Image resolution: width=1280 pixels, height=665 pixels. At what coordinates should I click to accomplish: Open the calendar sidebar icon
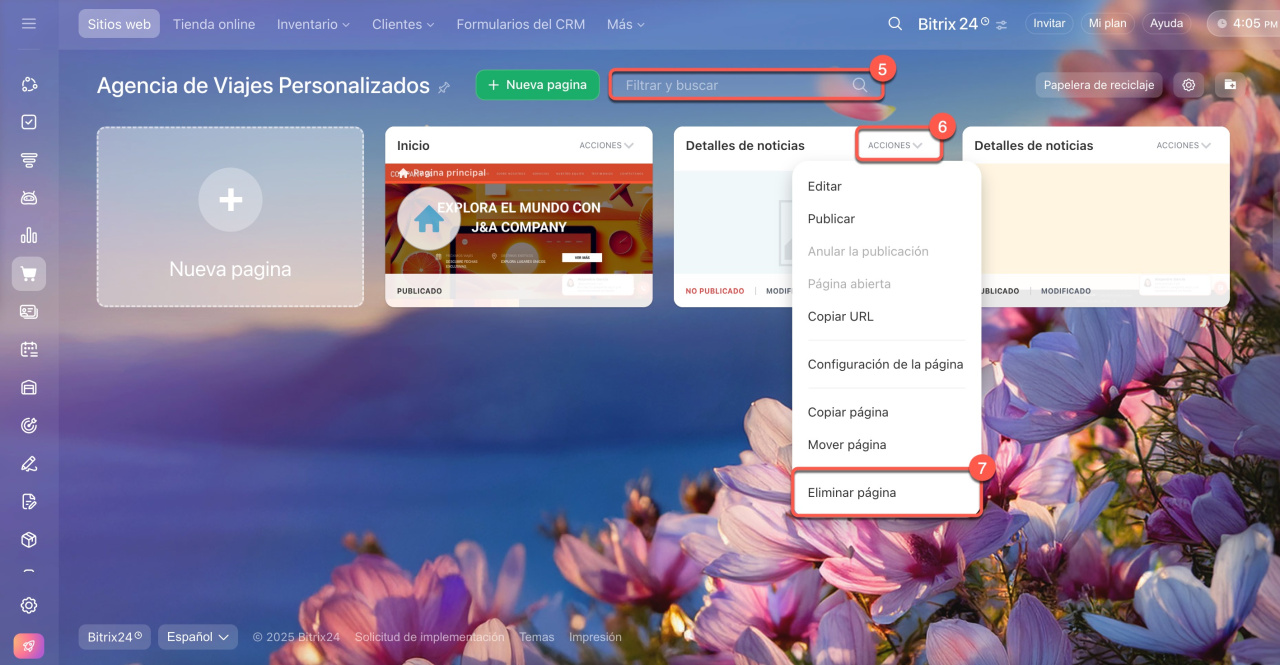pos(28,350)
